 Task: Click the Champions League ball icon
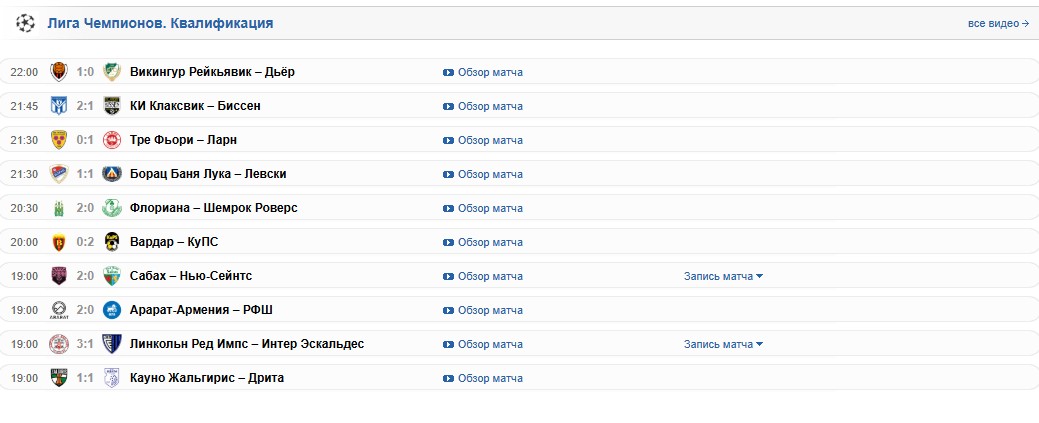pos(26,23)
